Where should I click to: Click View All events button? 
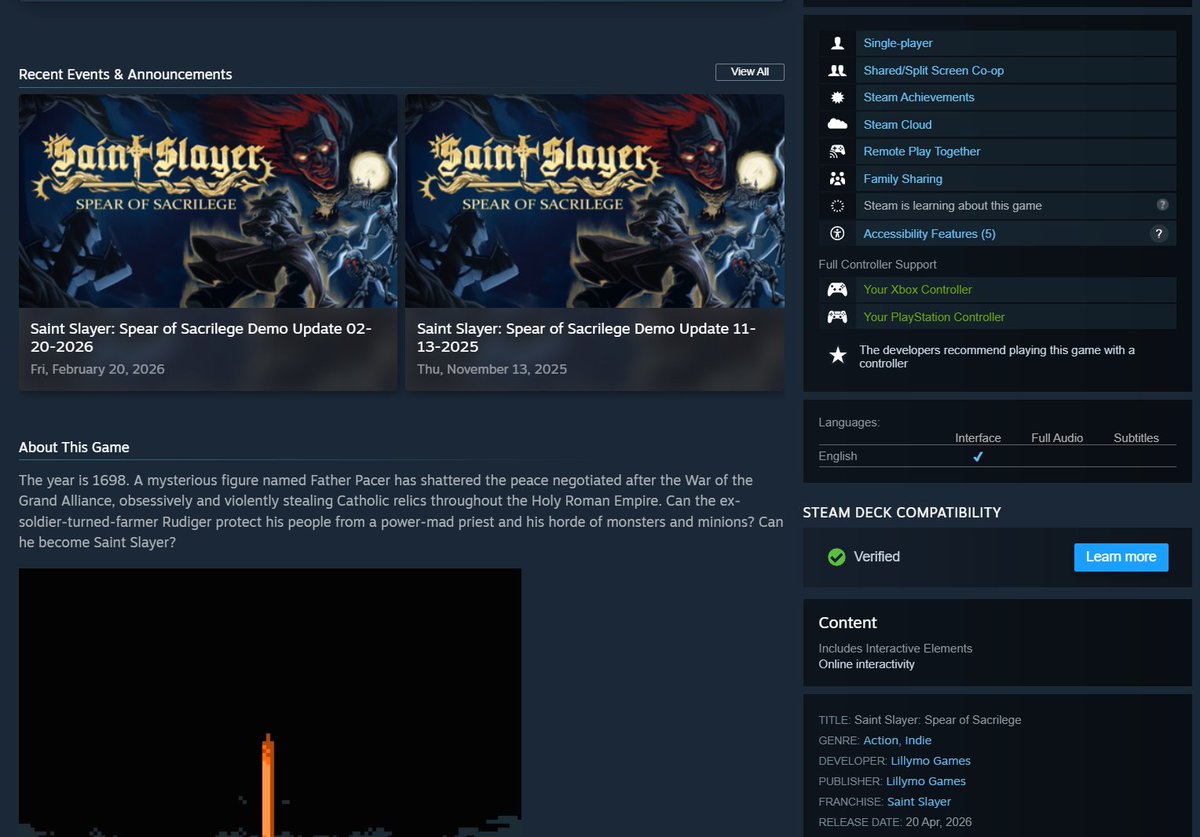click(750, 72)
